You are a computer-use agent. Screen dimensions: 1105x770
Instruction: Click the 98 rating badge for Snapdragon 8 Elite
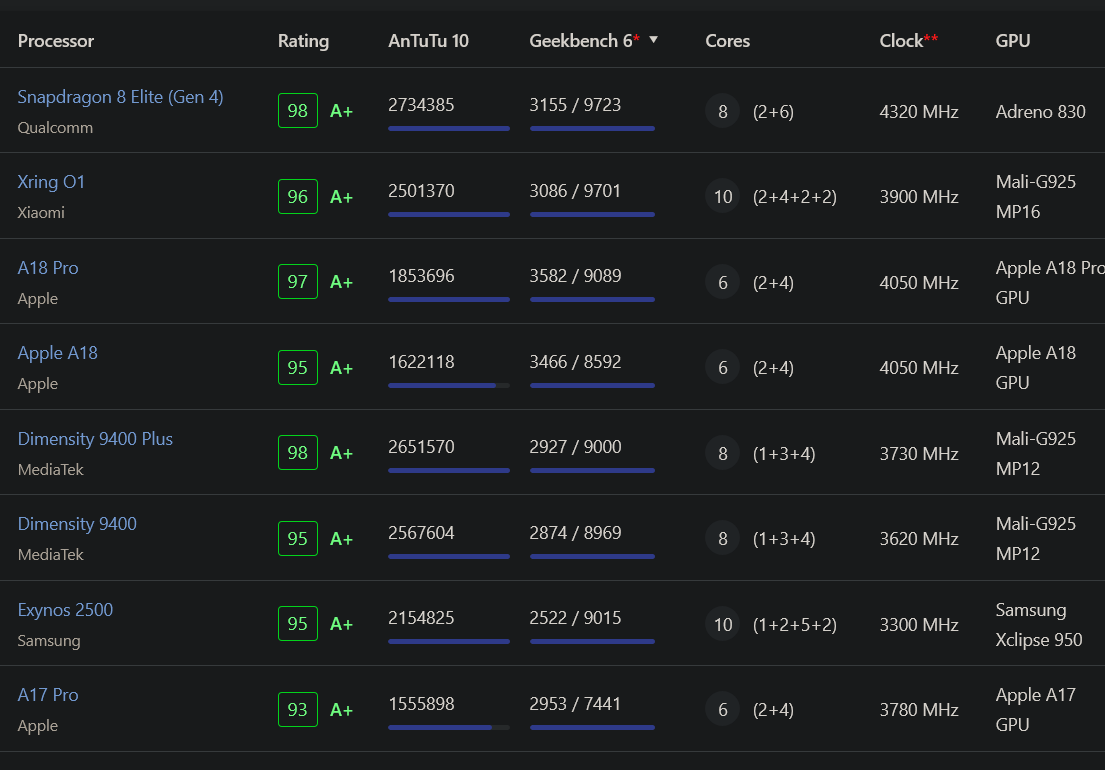tap(297, 111)
